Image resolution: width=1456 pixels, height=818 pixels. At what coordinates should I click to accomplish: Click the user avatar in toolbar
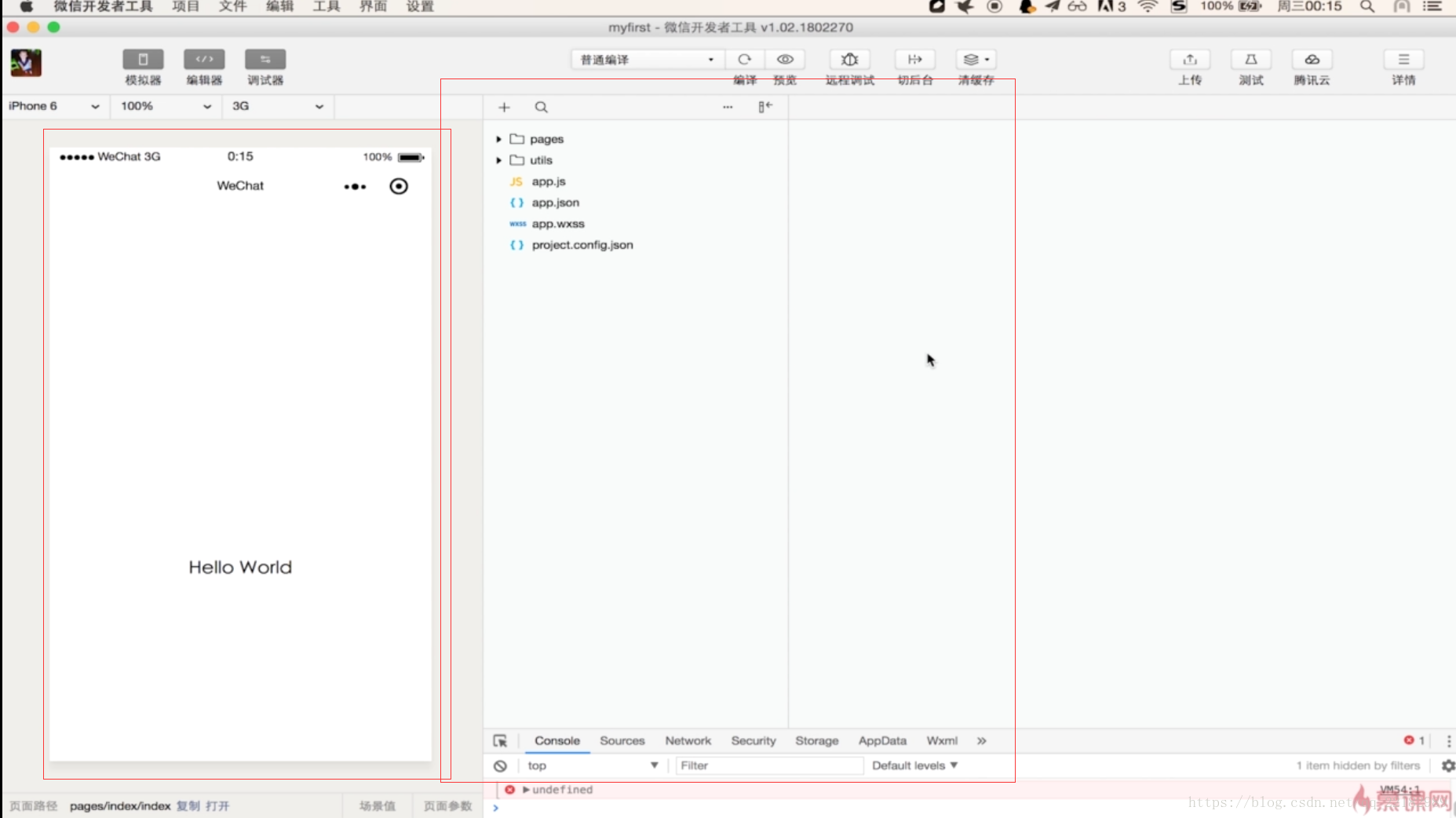pyautogui.click(x=26, y=63)
